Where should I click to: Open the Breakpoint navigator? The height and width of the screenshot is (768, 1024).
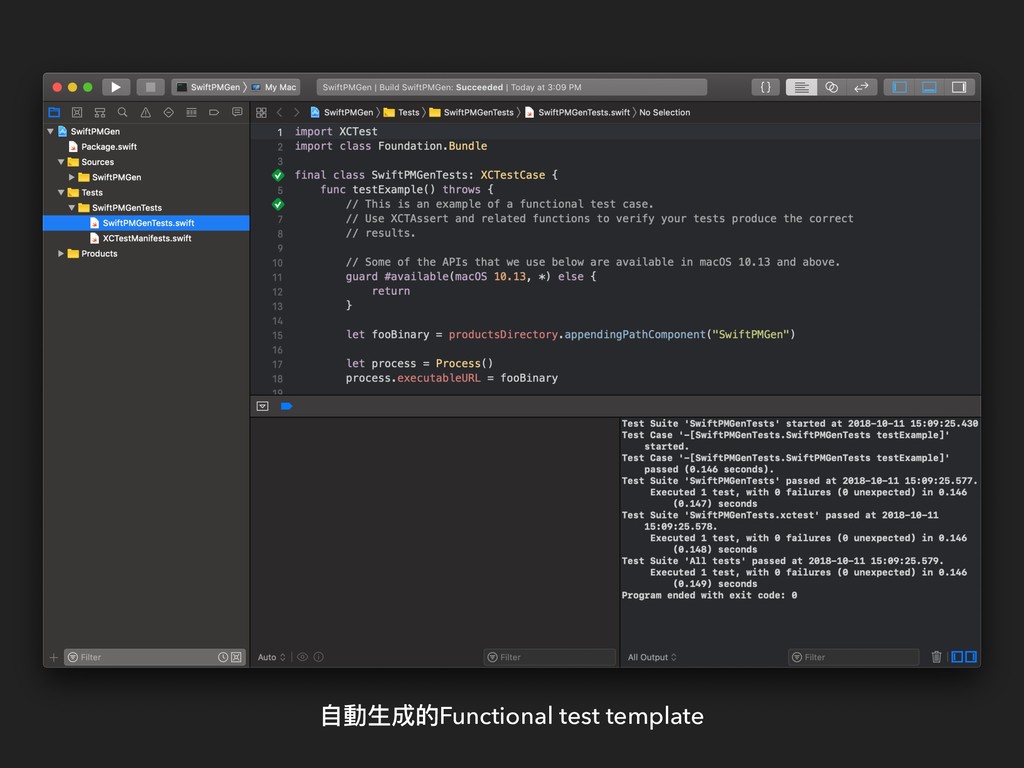click(x=214, y=112)
